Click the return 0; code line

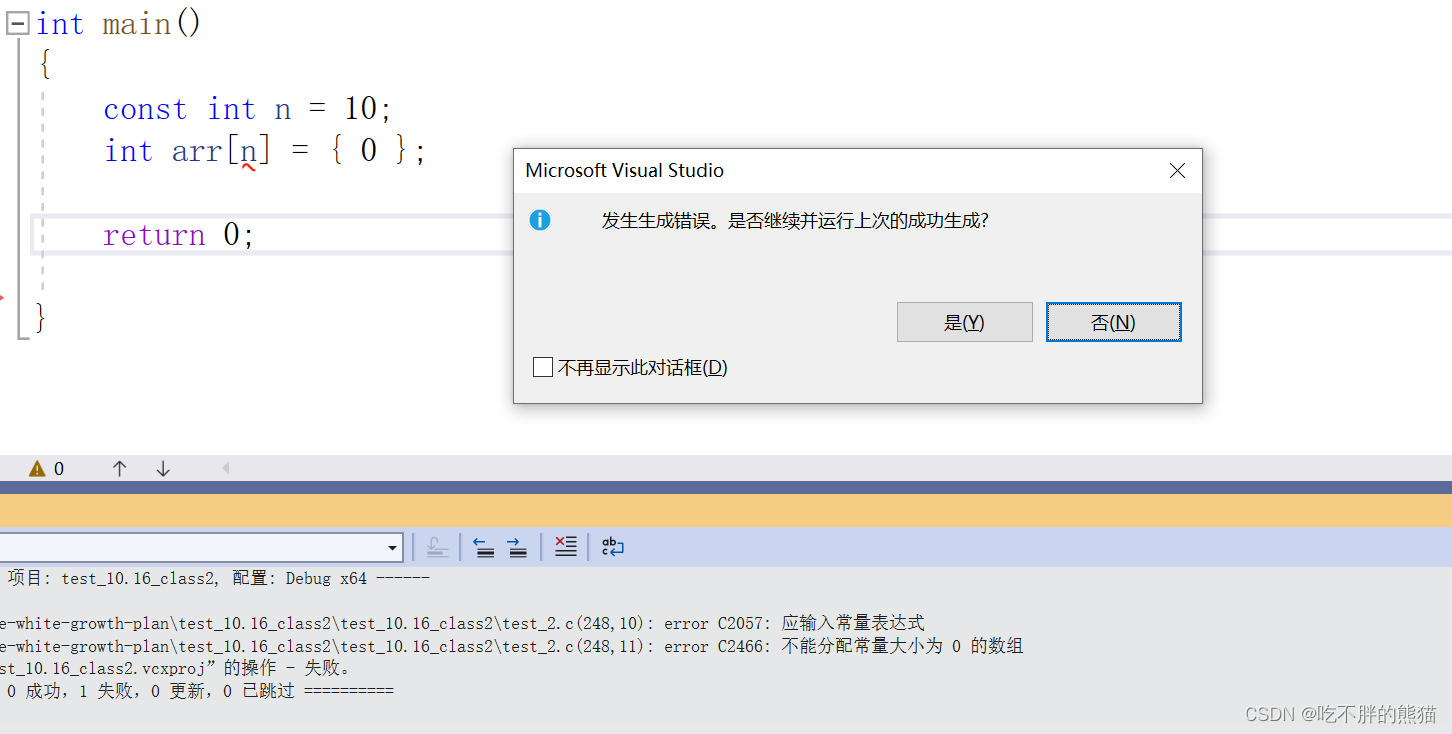pyautogui.click(x=178, y=235)
